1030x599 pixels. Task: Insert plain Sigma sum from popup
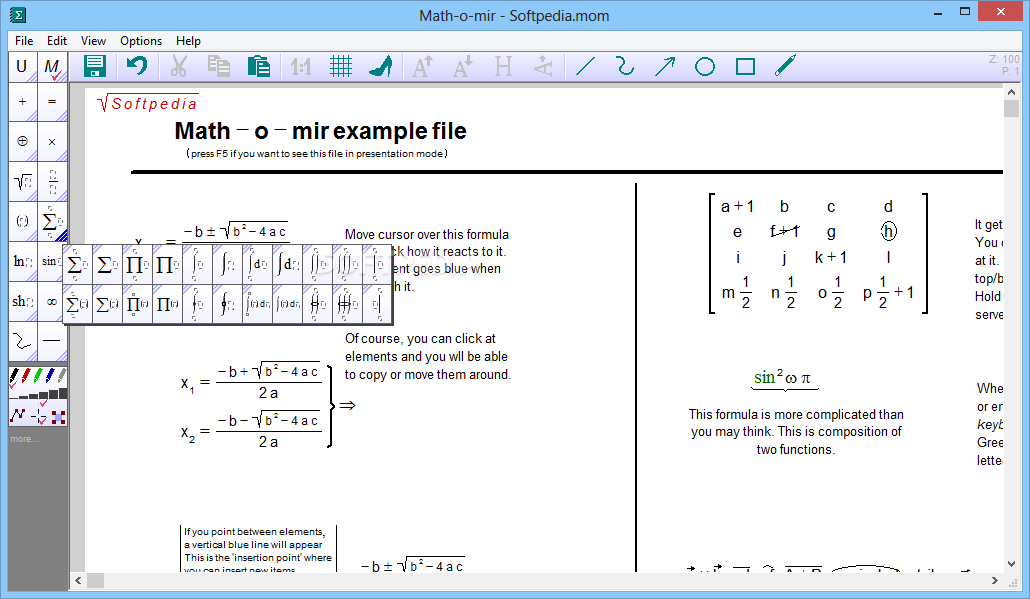106,265
